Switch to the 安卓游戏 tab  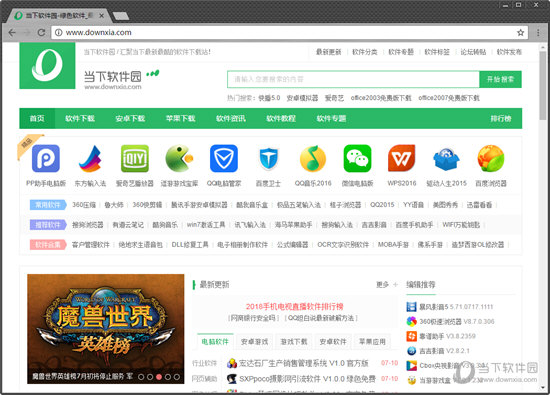point(254,341)
